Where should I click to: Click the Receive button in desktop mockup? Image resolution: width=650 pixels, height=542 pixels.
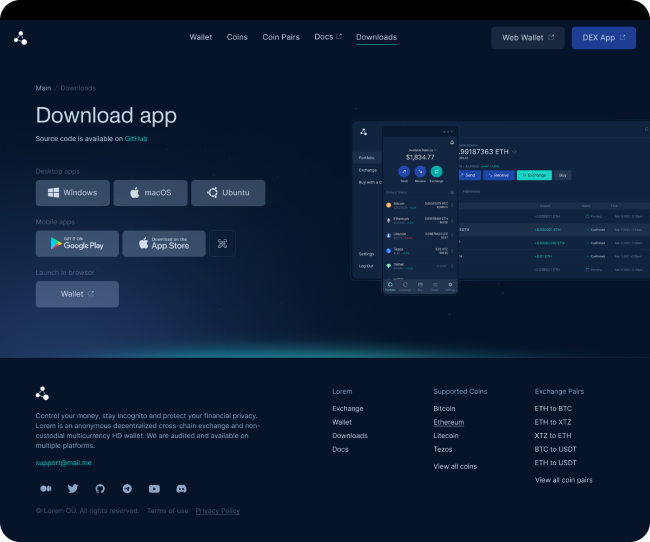(x=499, y=175)
